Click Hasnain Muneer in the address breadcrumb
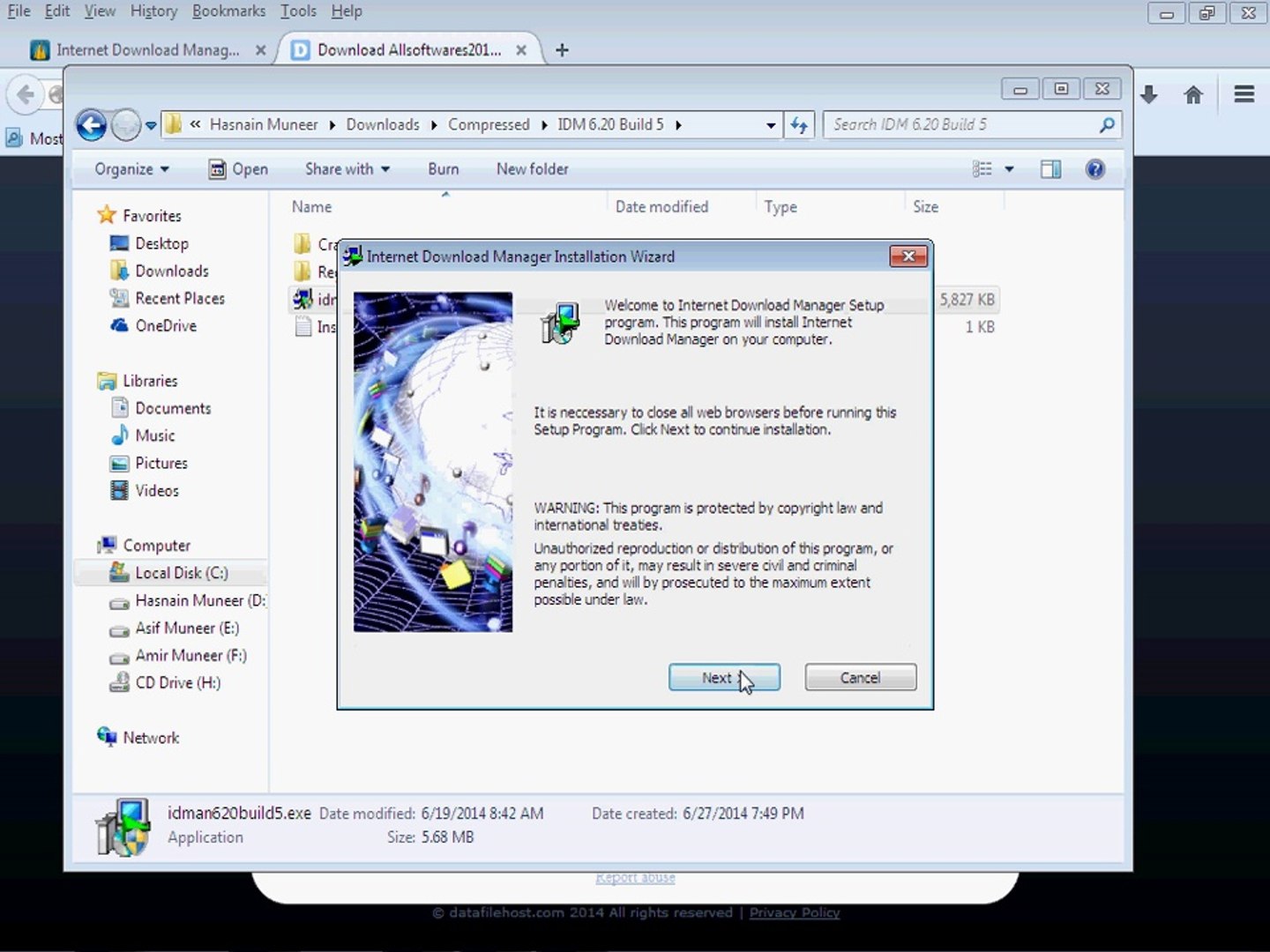The height and width of the screenshot is (952, 1270). tap(264, 124)
